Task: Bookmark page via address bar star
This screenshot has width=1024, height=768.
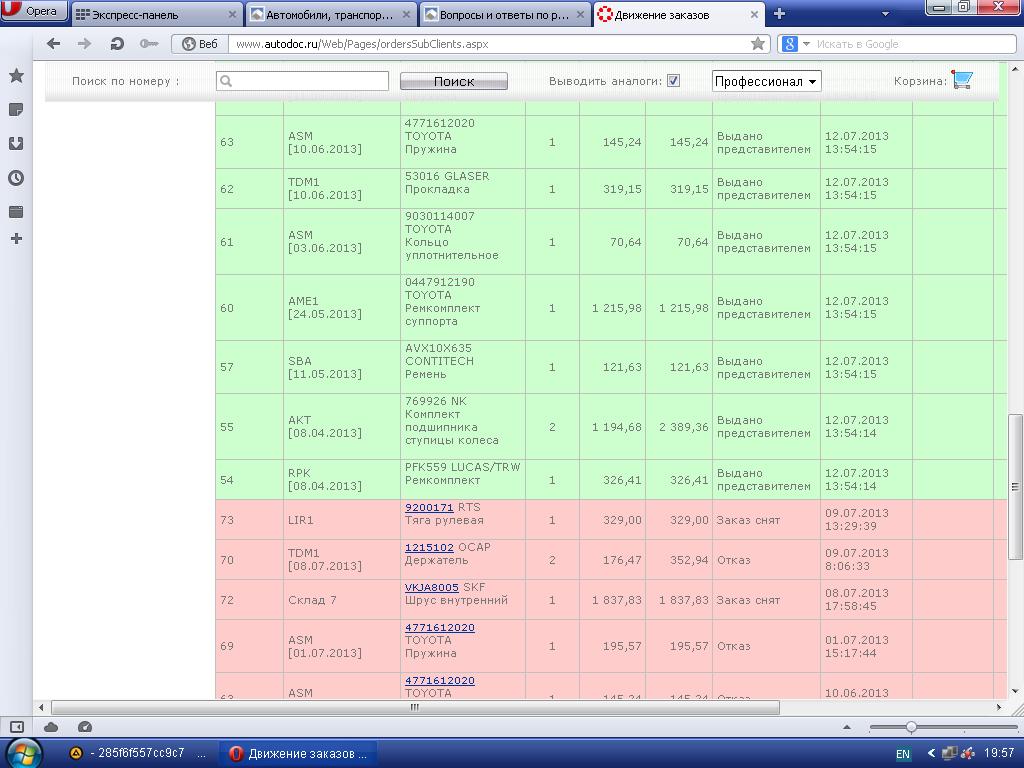Action: tap(757, 44)
